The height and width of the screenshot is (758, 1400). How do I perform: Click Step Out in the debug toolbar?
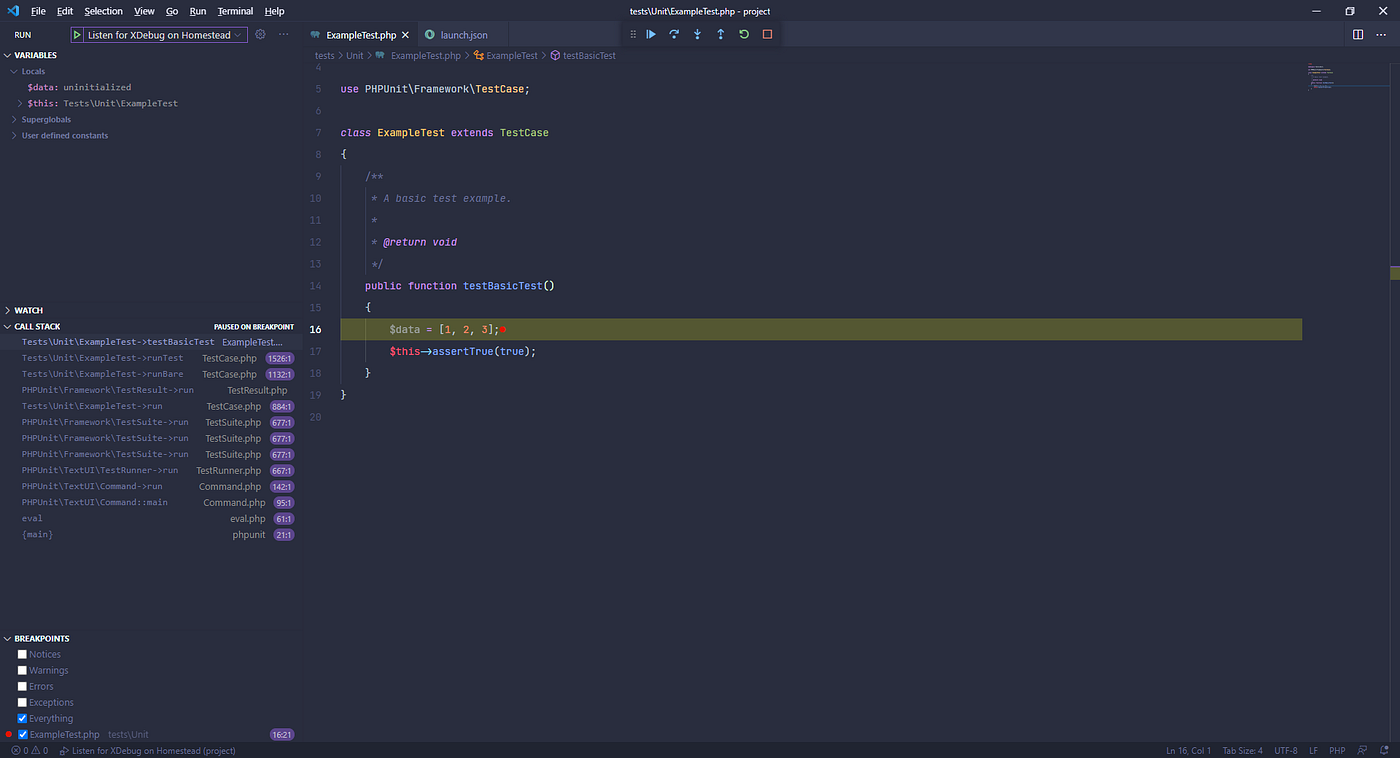coord(721,34)
